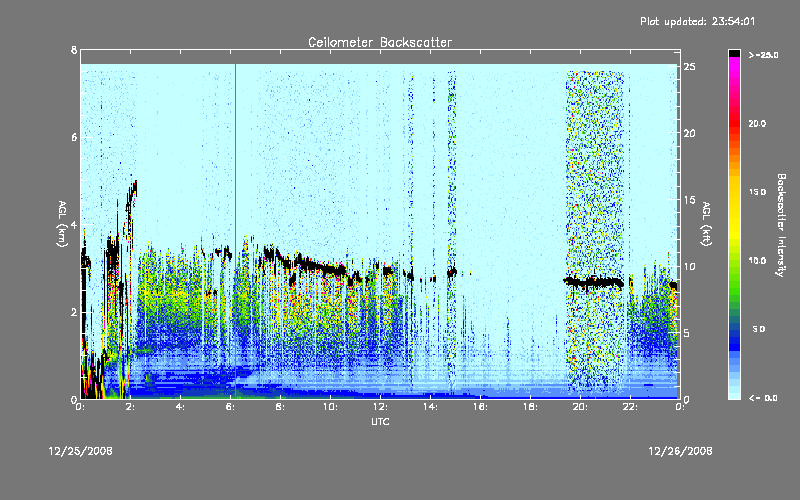
Task: Click the "Ceilometer Backscatter" plot title
Action: [380, 42]
